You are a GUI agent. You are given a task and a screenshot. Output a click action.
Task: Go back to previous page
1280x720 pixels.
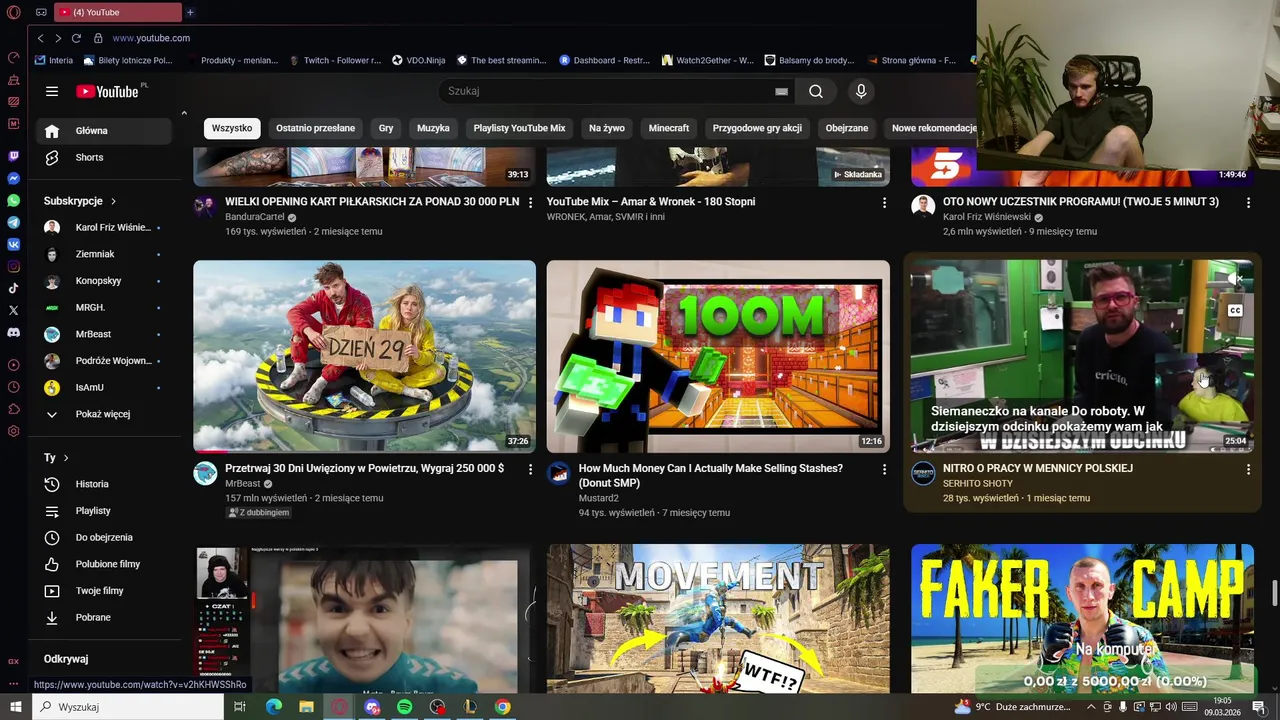[40, 38]
